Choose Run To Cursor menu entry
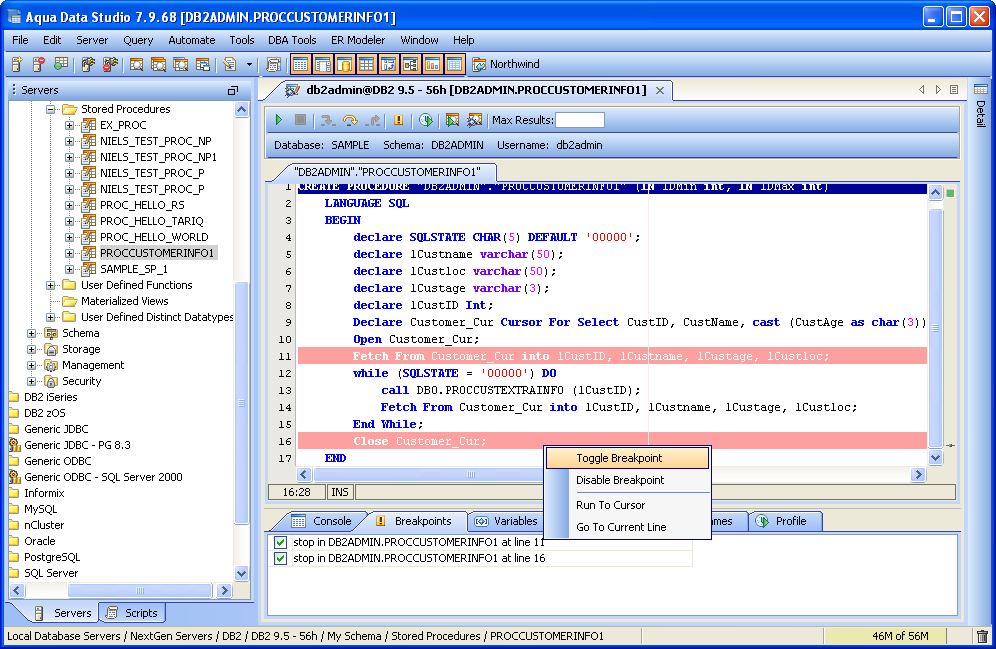The image size is (996, 649). tap(610, 505)
